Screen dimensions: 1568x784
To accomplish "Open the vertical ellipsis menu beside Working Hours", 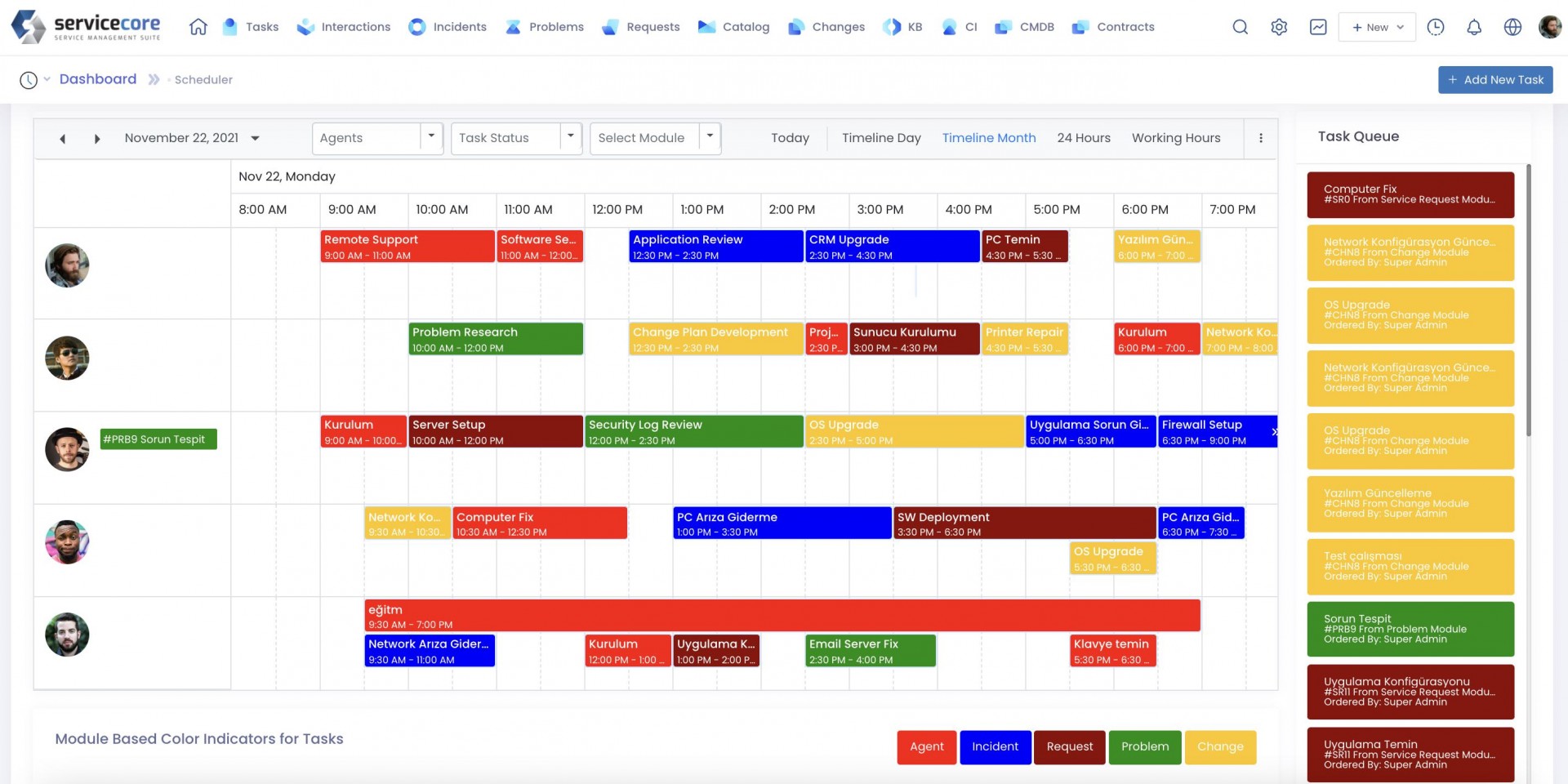I will tap(1261, 138).
